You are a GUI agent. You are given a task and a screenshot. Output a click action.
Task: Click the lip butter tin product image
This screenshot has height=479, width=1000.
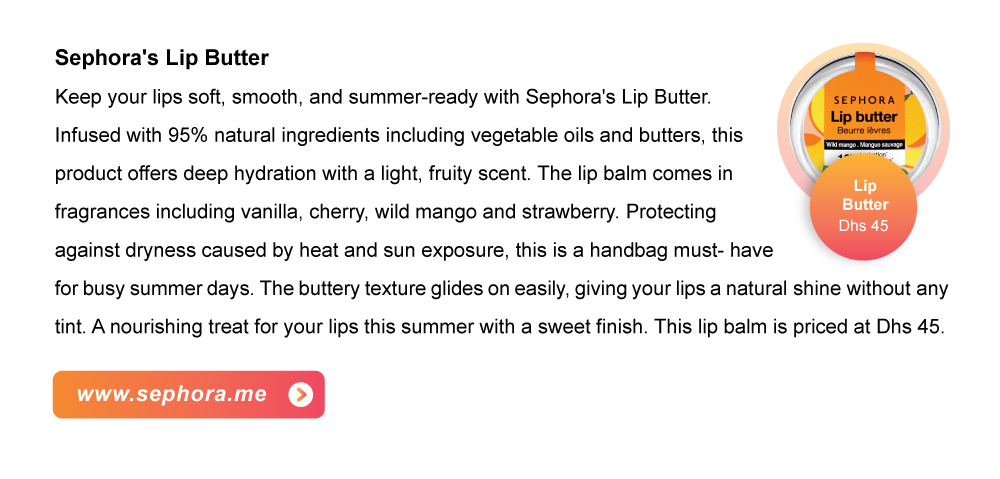tap(863, 121)
